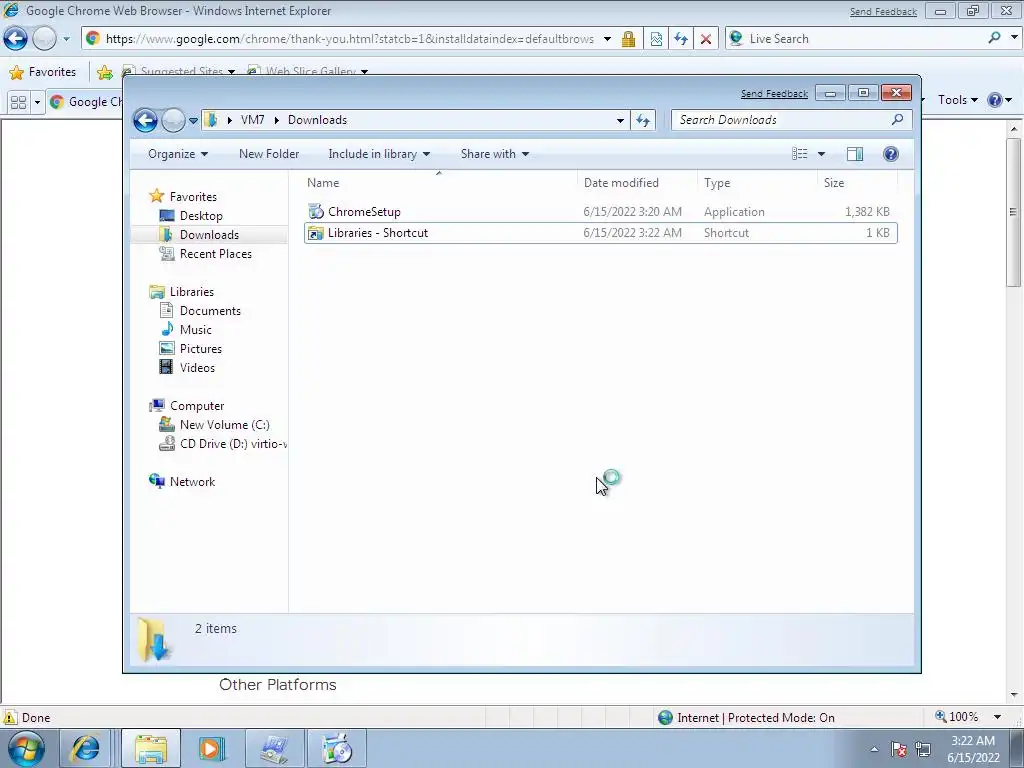The image size is (1024, 768).
Task: Click Send Feedback link in IE title bar
Action: point(883,12)
